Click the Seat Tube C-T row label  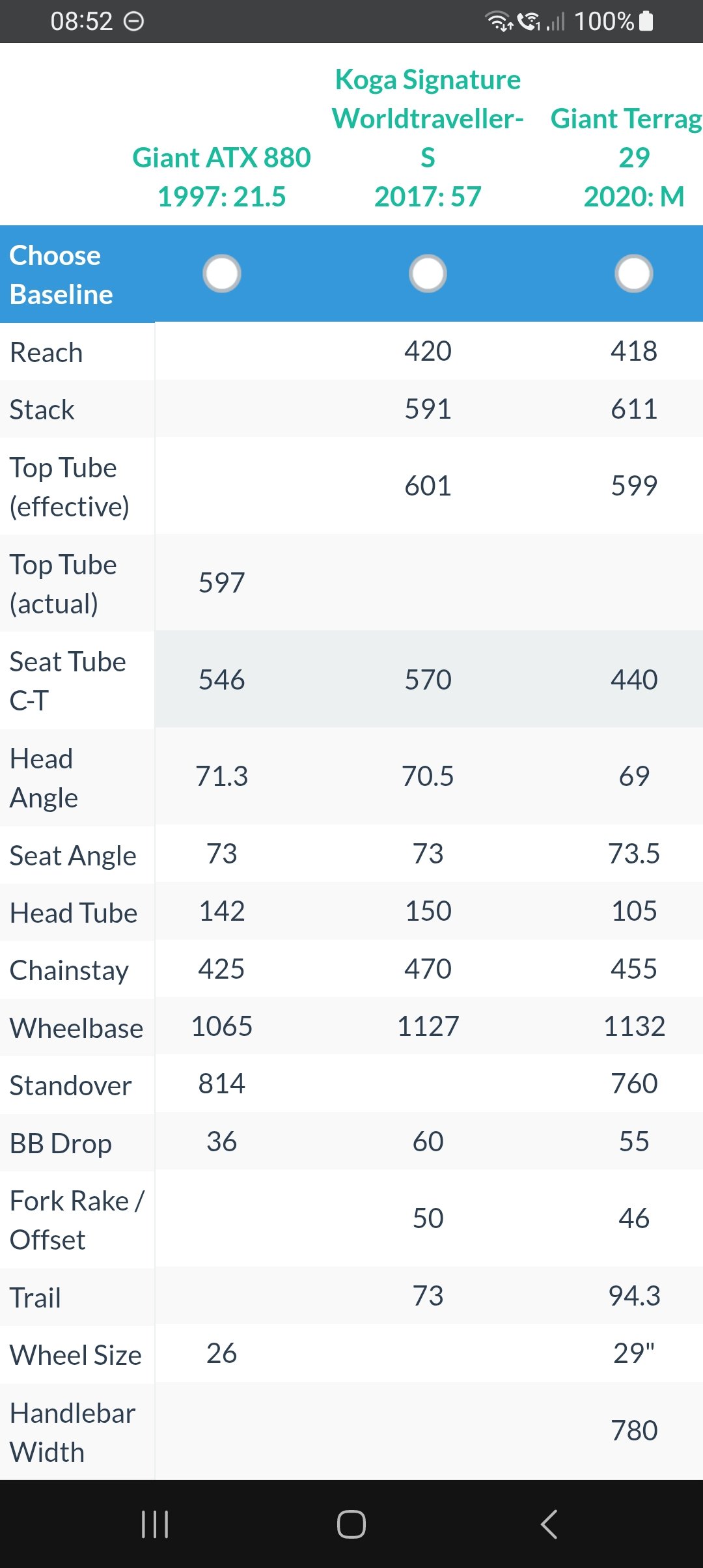tap(68, 680)
